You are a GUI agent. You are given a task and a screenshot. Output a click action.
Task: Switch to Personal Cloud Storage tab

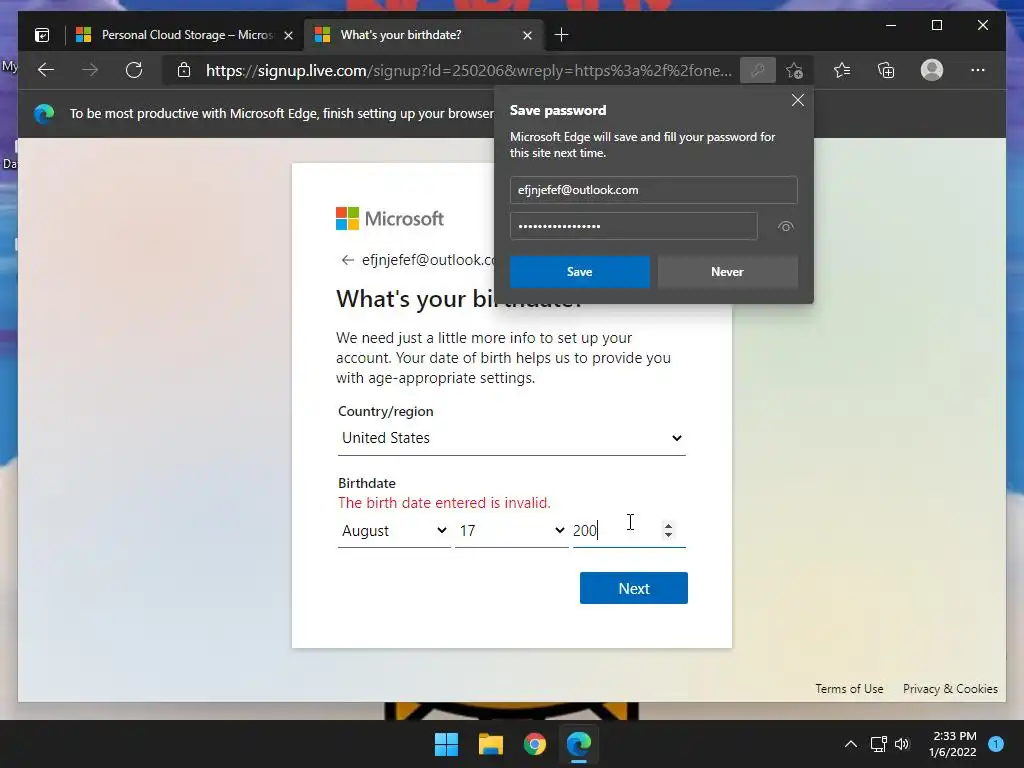tap(185, 35)
